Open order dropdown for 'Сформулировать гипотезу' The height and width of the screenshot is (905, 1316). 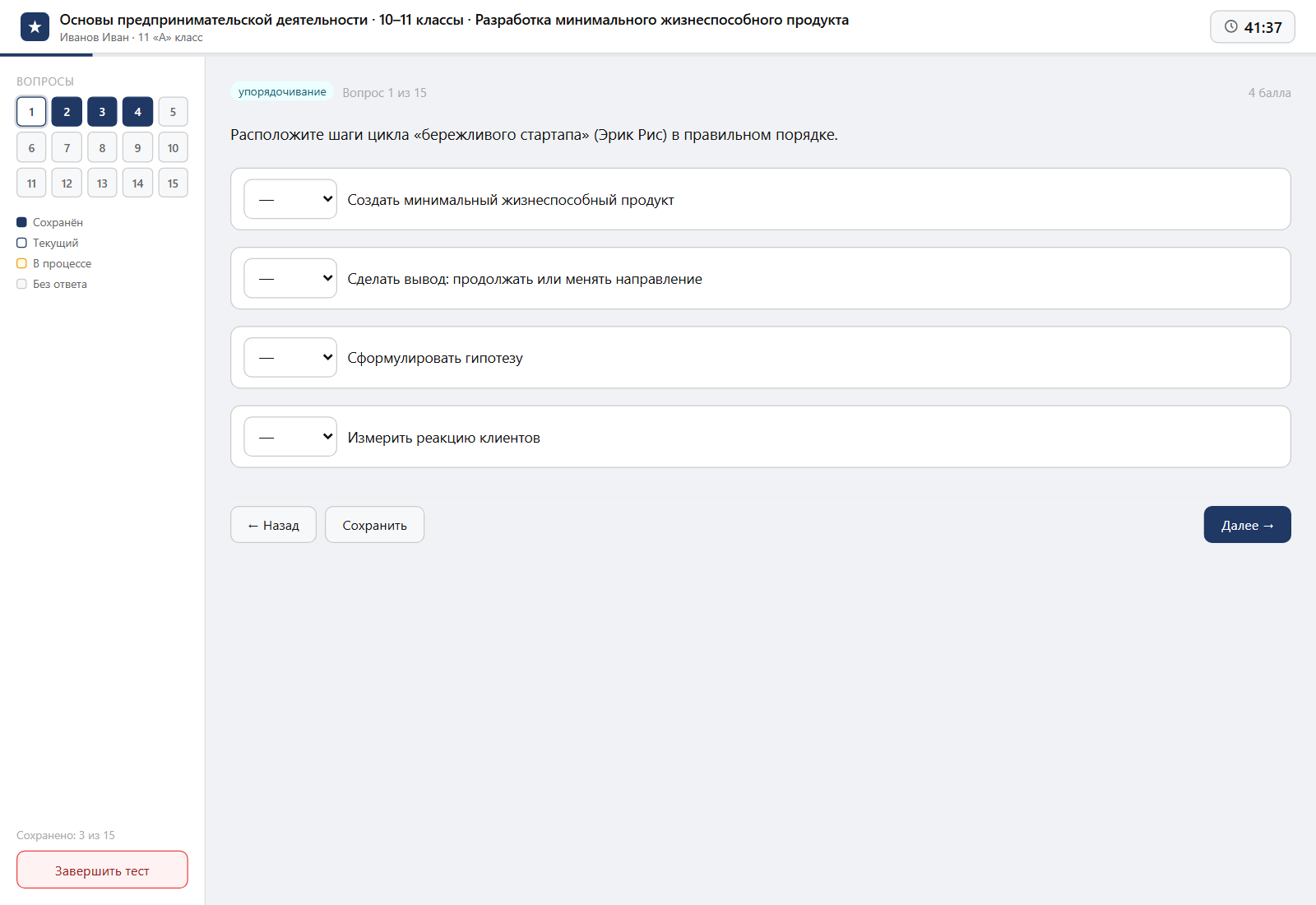tap(290, 358)
